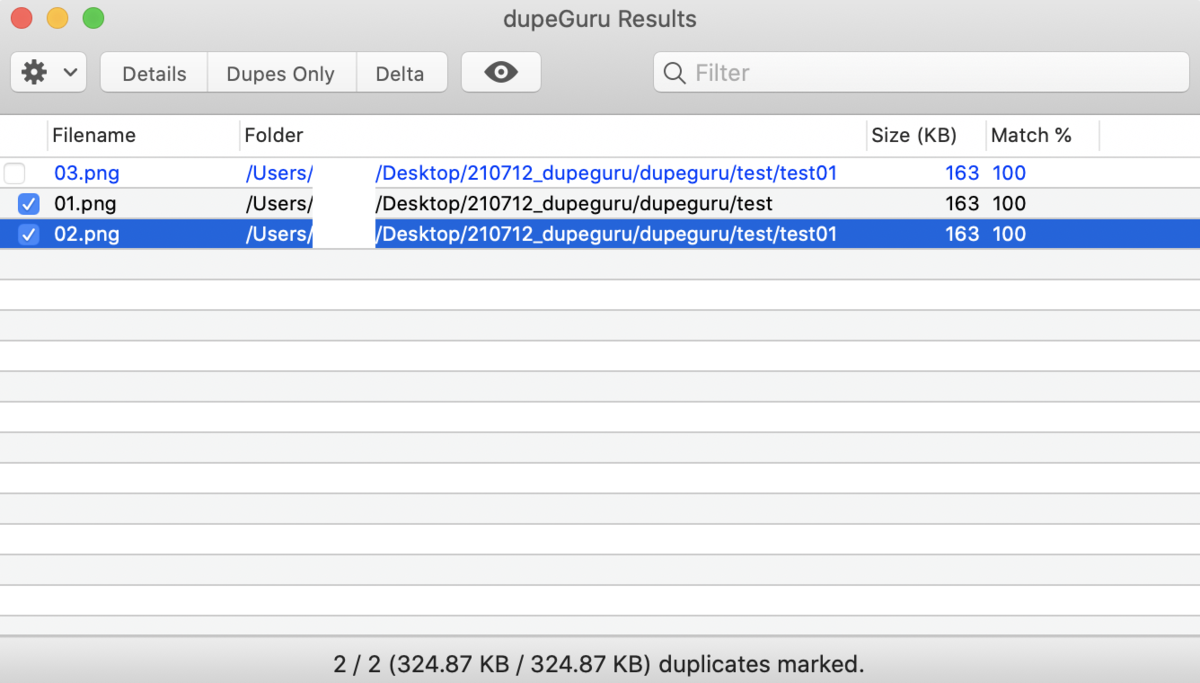Click match 100 in 02.png row
The width and height of the screenshot is (1200, 683).
coord(1009,234)
